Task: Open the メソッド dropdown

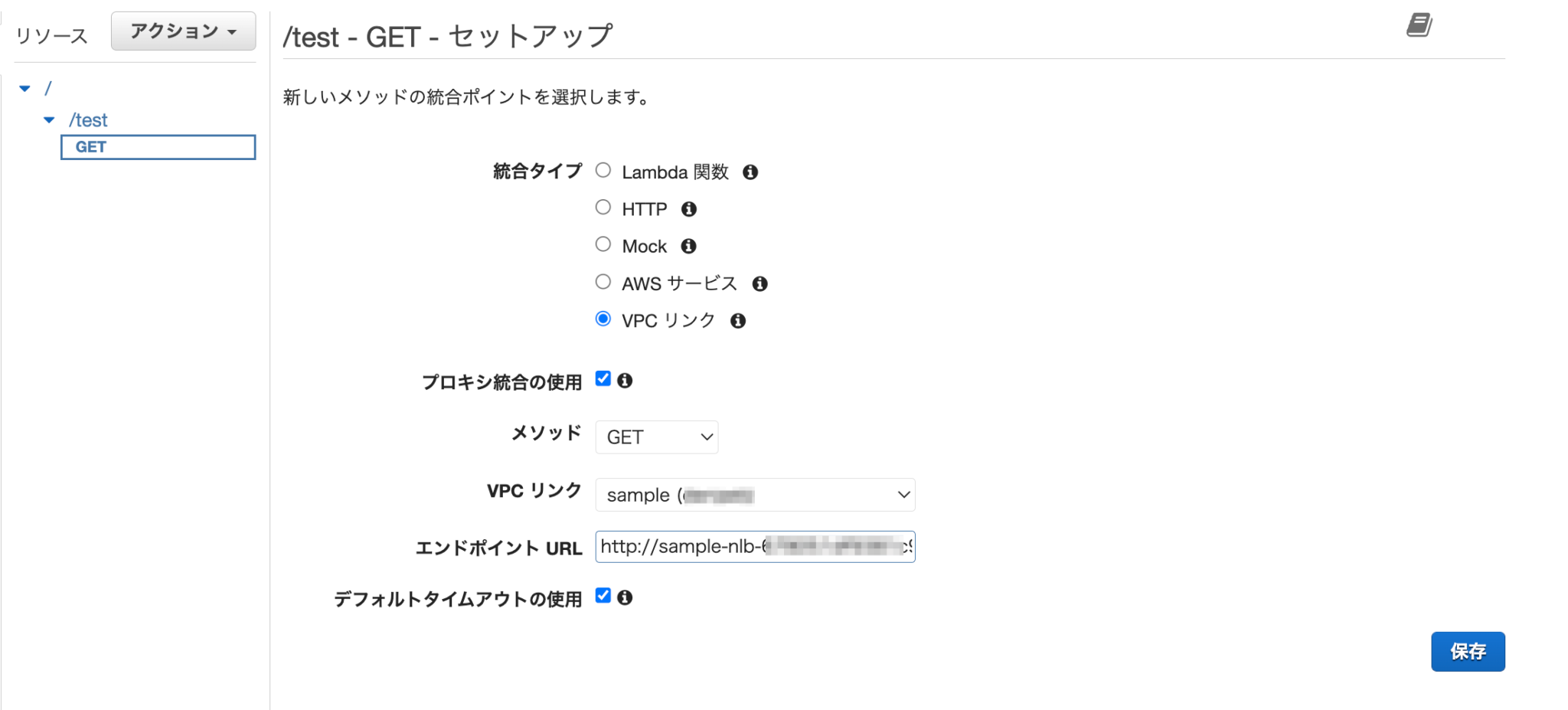Action: tap(656, 437)
